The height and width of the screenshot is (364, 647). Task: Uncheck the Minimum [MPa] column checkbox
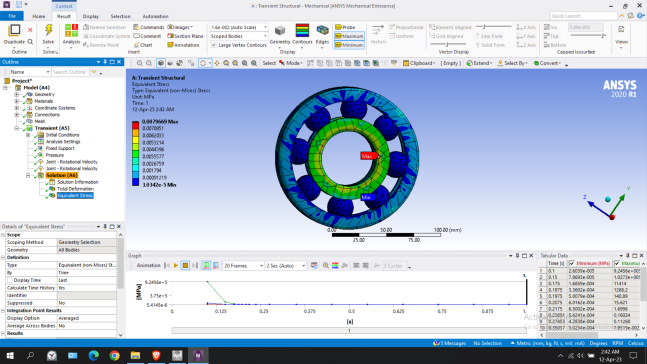[571, 263]
